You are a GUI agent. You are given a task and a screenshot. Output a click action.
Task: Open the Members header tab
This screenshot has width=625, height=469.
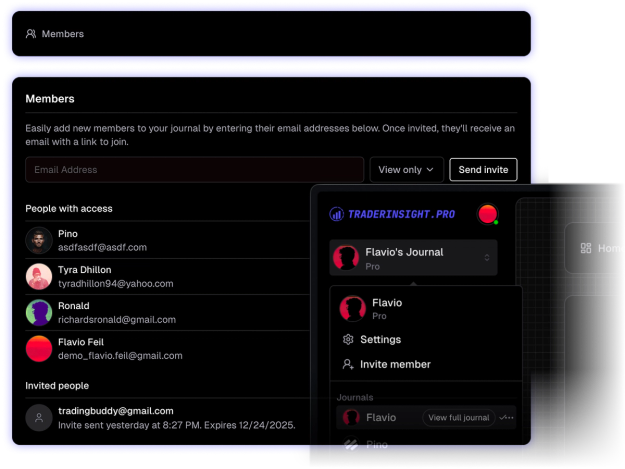(x=55, y=34)
